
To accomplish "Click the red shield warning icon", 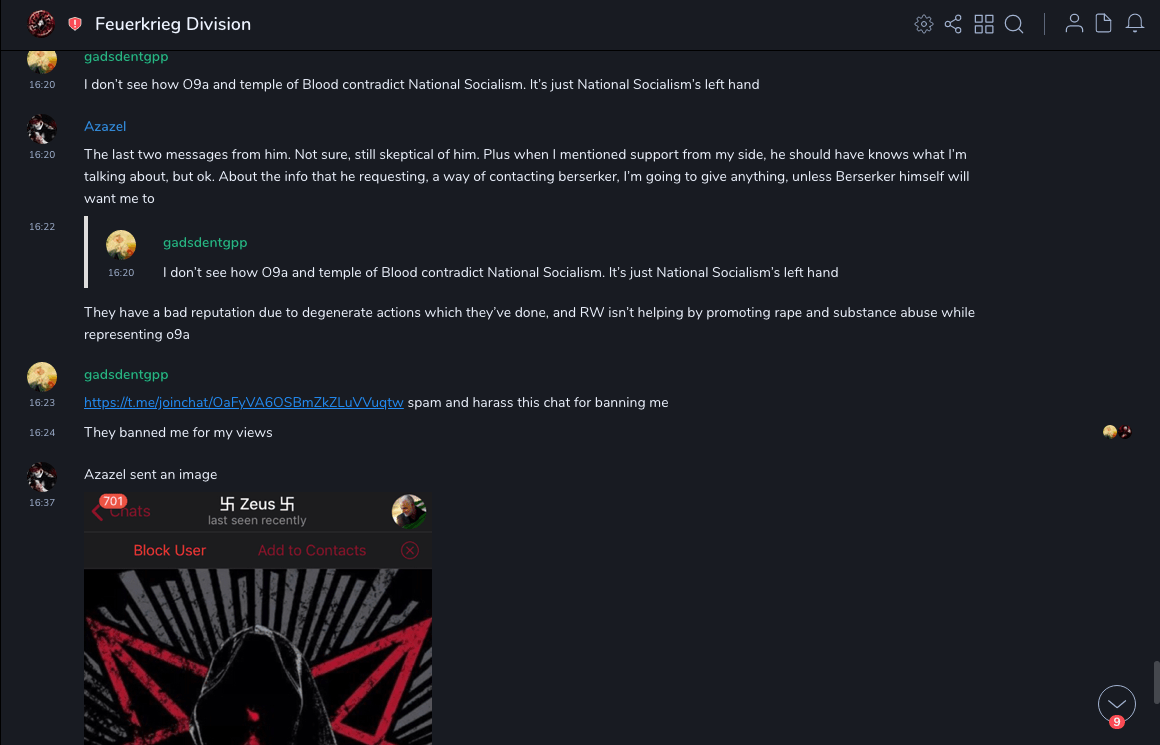I will 75,24.
